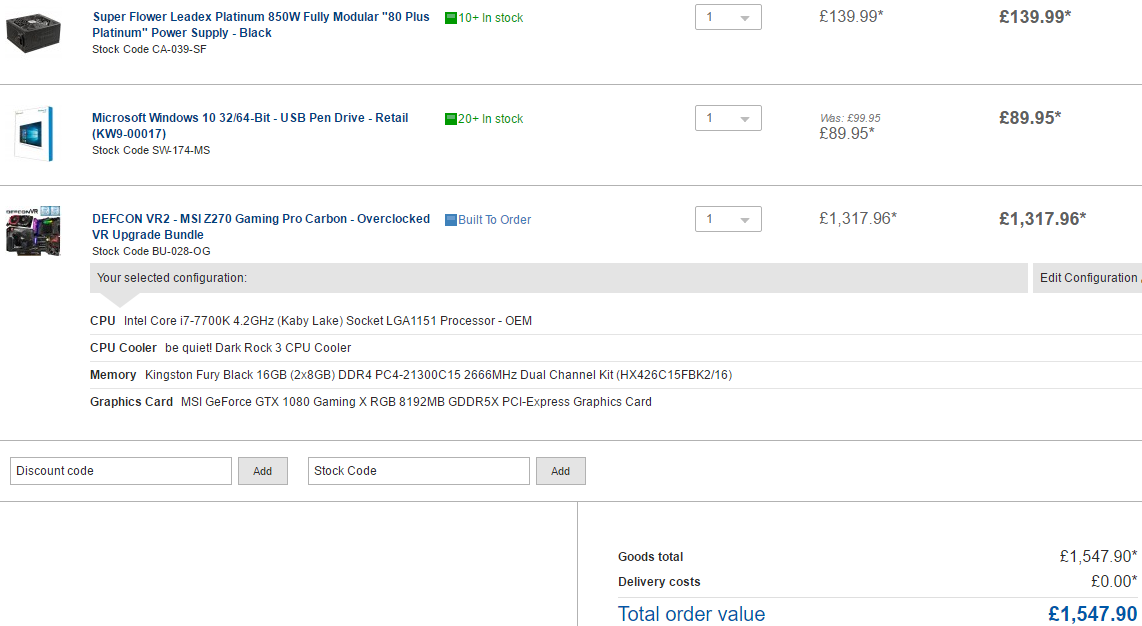Click the Total order value label
The width and height of the screenshot is (1142, 626).
point(691,614)
